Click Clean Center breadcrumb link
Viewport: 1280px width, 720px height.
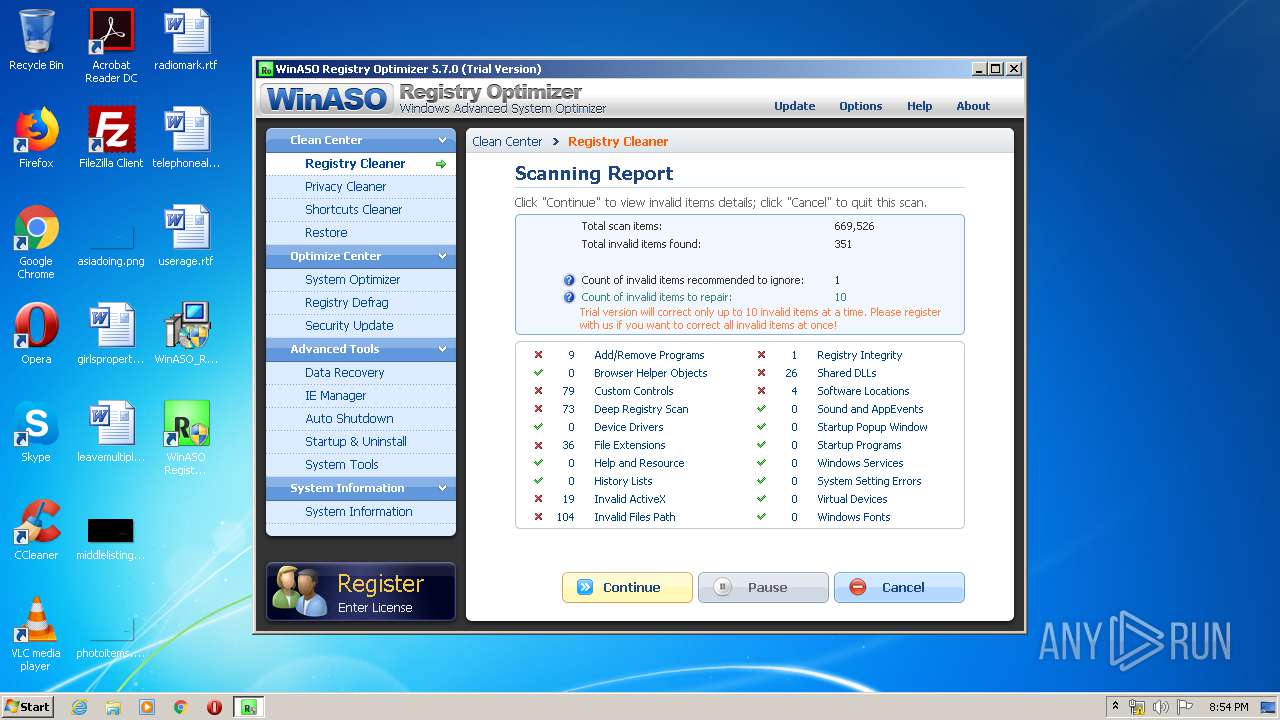507,141
